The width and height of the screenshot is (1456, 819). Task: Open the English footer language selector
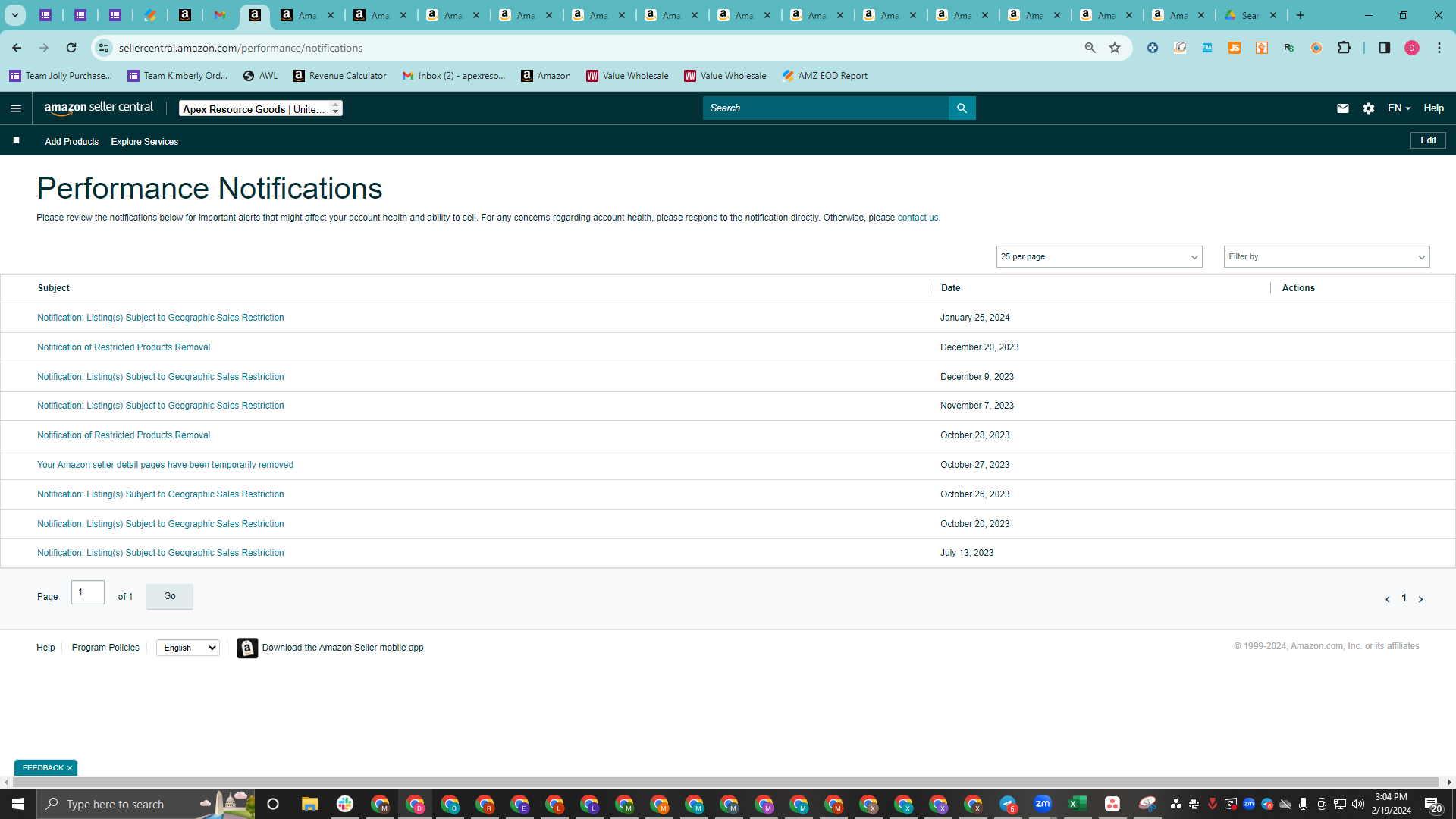(x=188, y=648)
